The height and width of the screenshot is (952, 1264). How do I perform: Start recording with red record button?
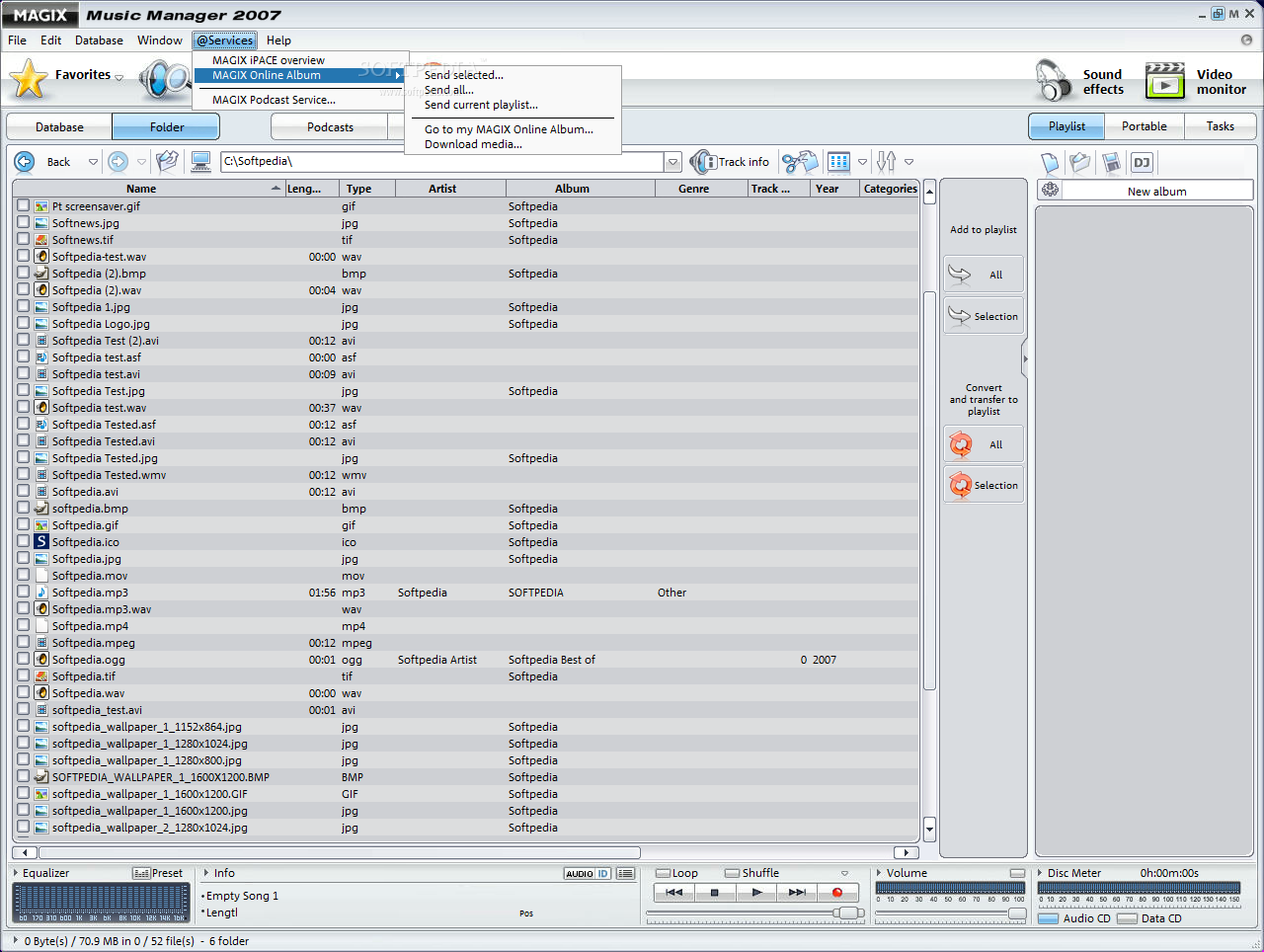click(837, 892)
